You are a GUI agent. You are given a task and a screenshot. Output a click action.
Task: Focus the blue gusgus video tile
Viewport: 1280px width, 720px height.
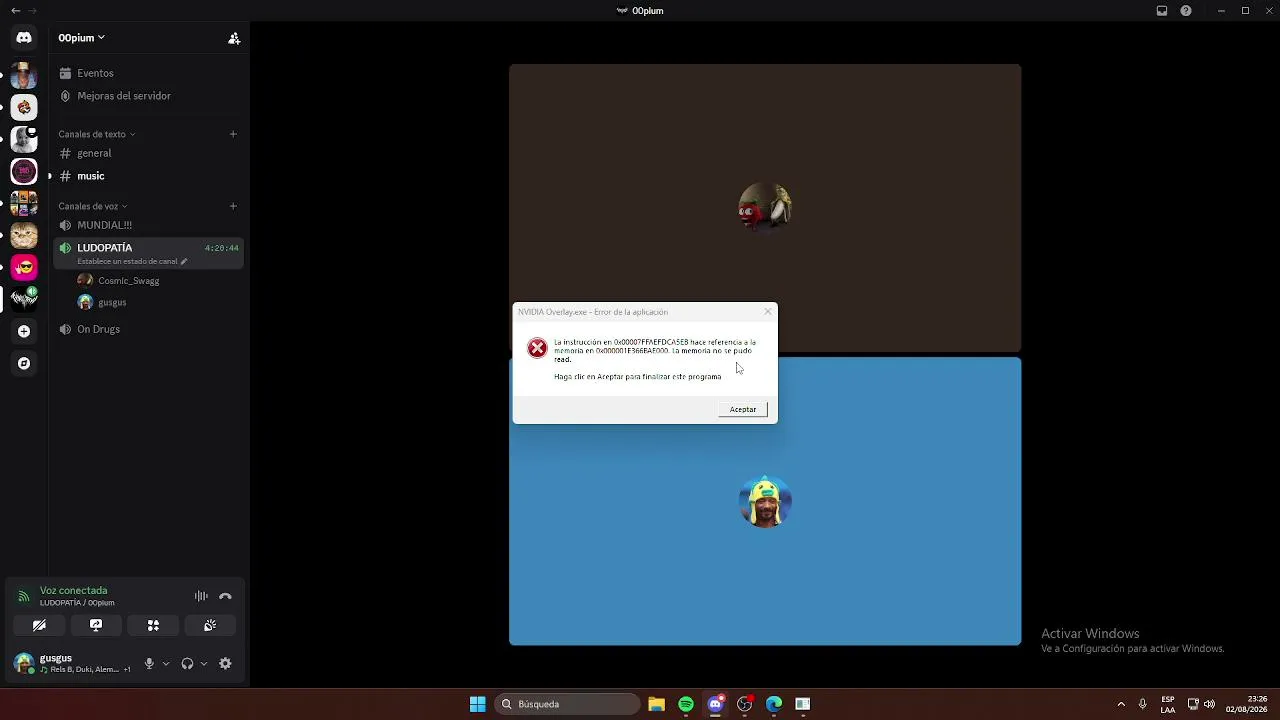765,501
